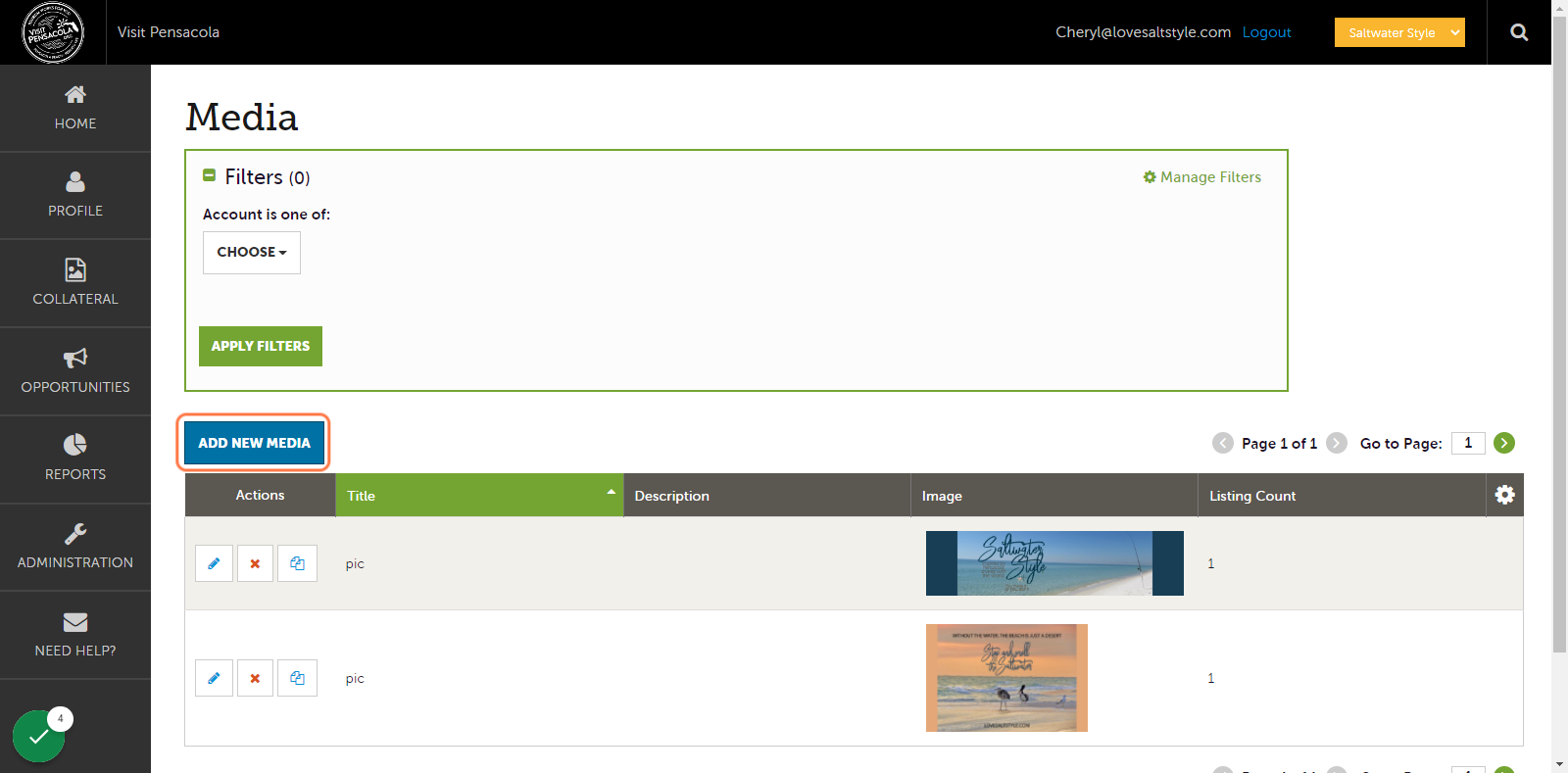
Task: Click the Visit Pensacola logo
Action: (x=53, y=32)
